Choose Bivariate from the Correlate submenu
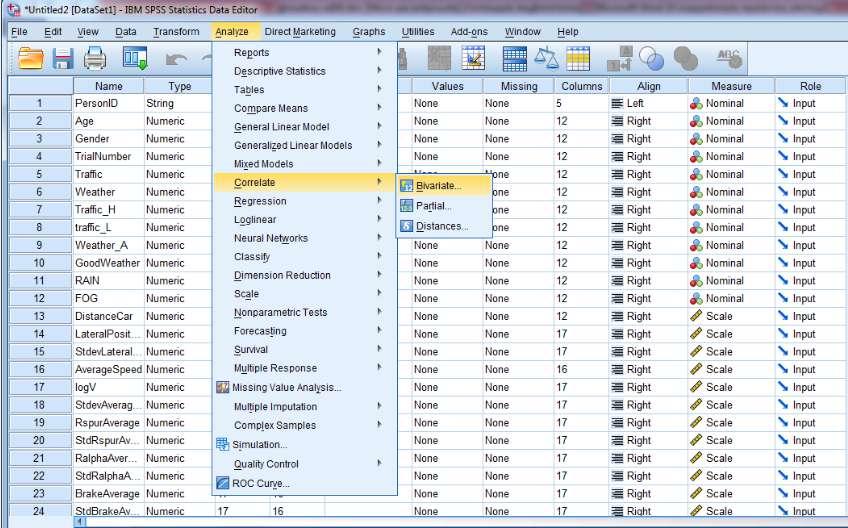 (x=445, y=186)
